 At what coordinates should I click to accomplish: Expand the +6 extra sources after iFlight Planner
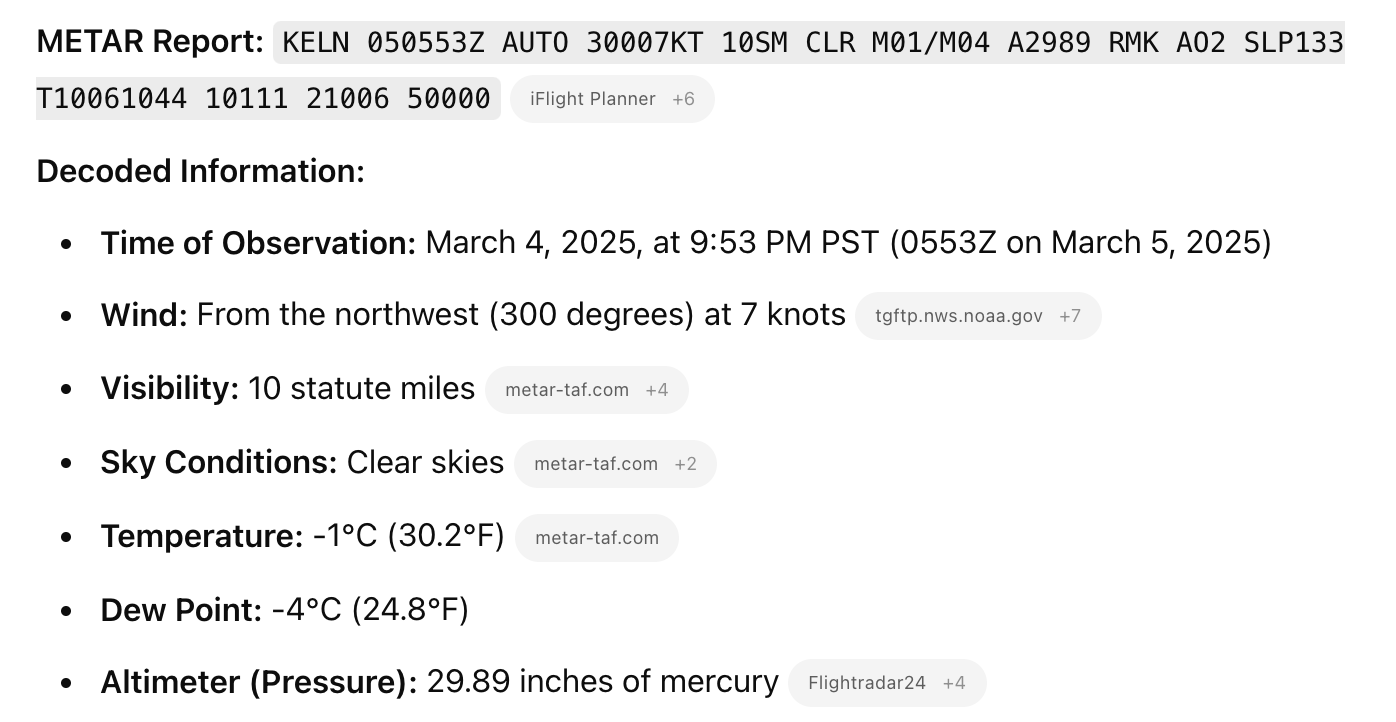(683, 99)
